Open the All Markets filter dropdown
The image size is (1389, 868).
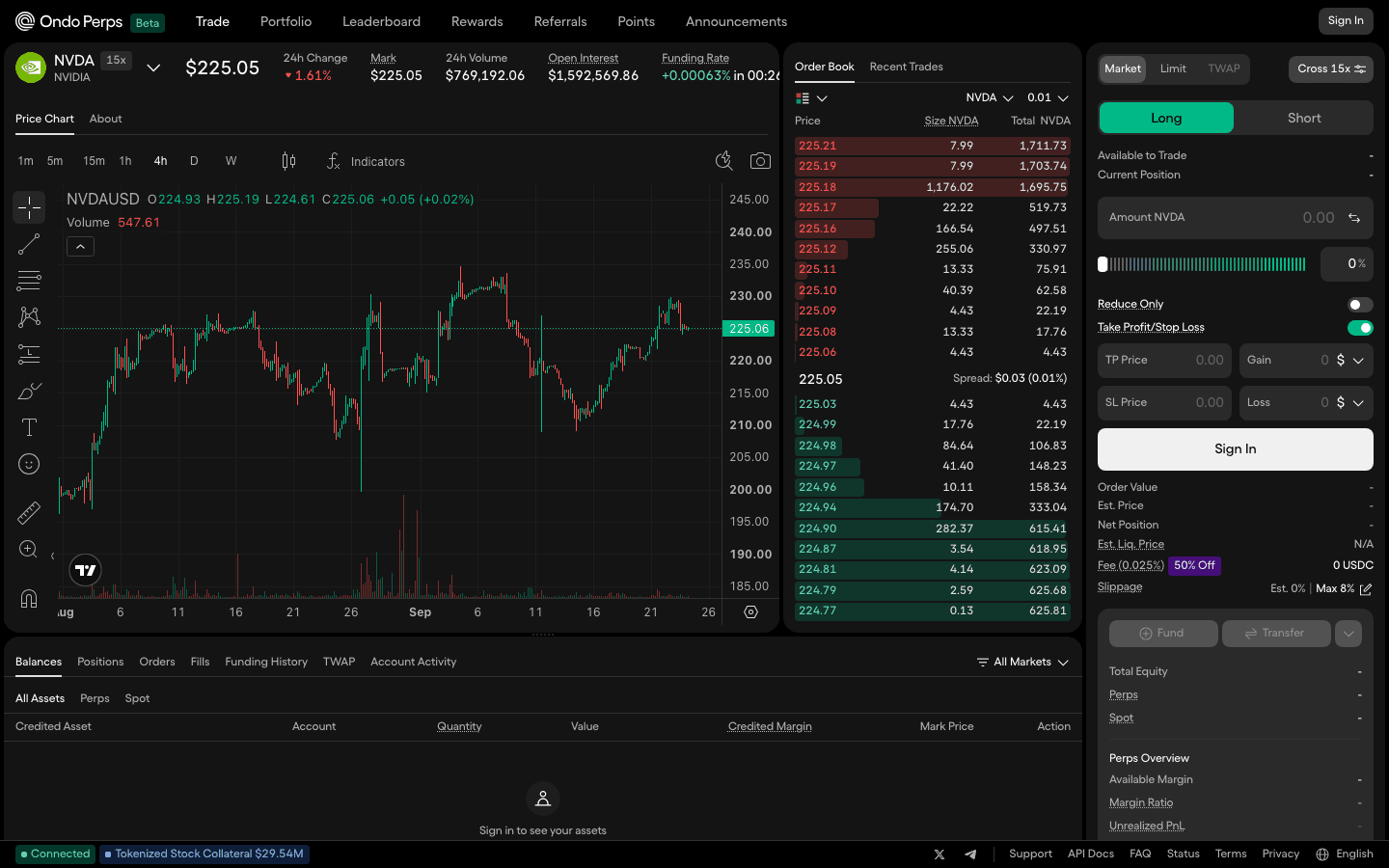[1022, 663]
